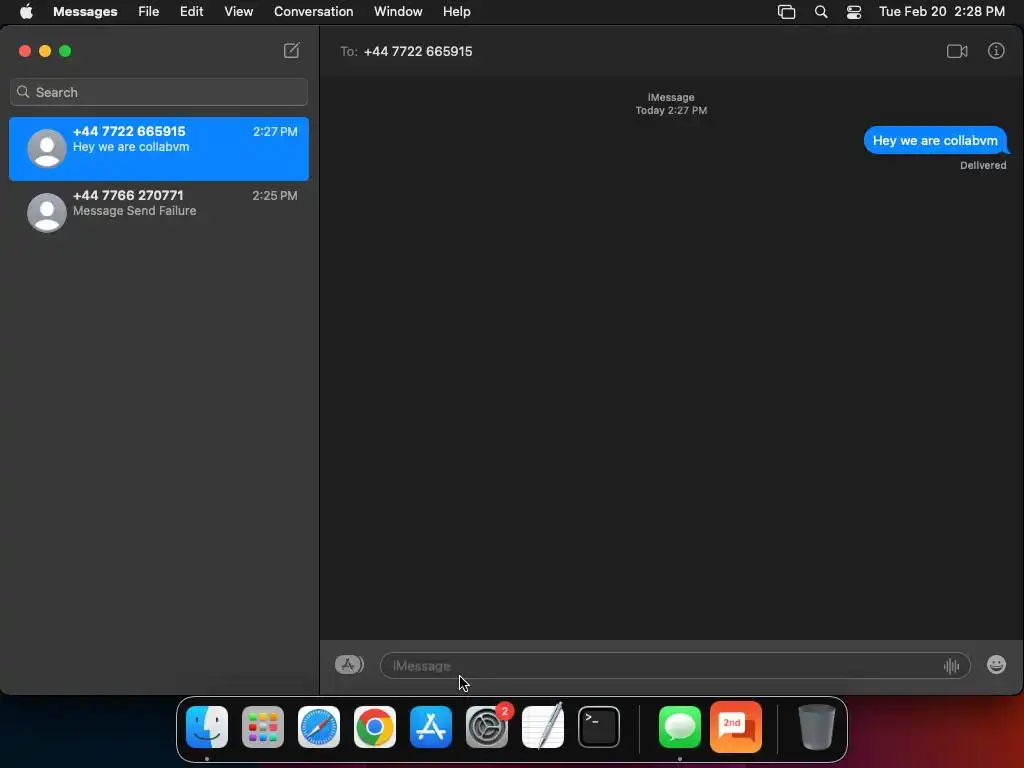Open the View menu

(238, 12)
